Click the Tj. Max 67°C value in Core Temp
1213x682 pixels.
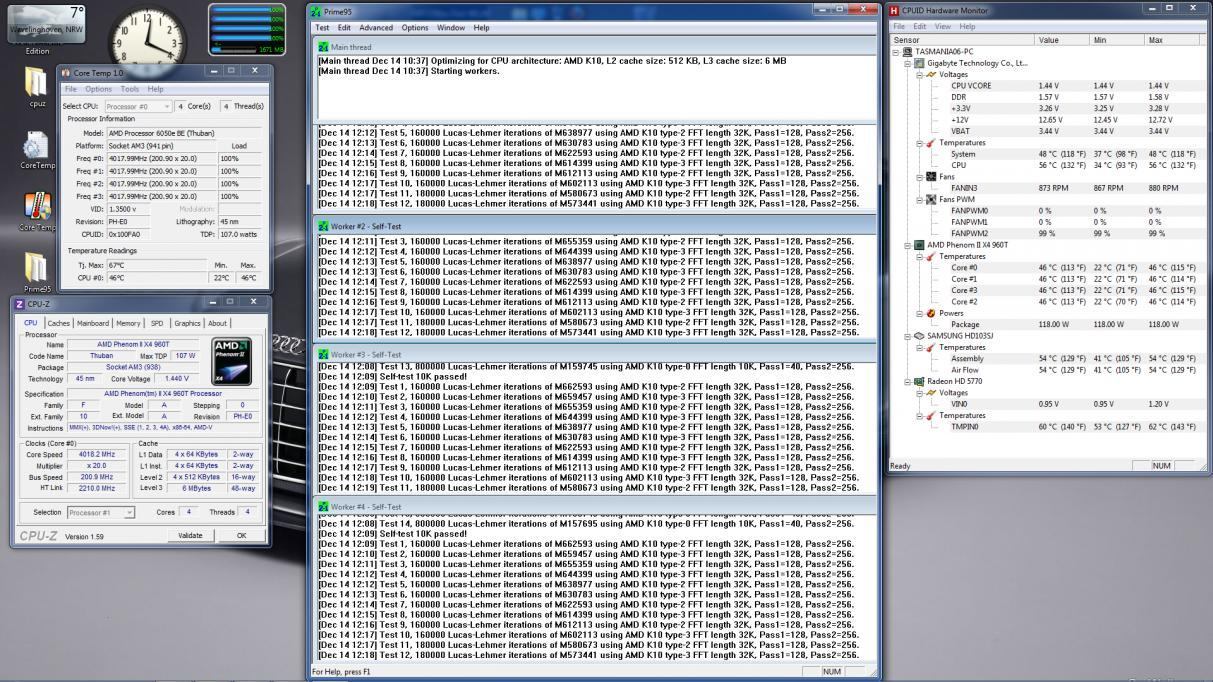click(x=158, y=265)
